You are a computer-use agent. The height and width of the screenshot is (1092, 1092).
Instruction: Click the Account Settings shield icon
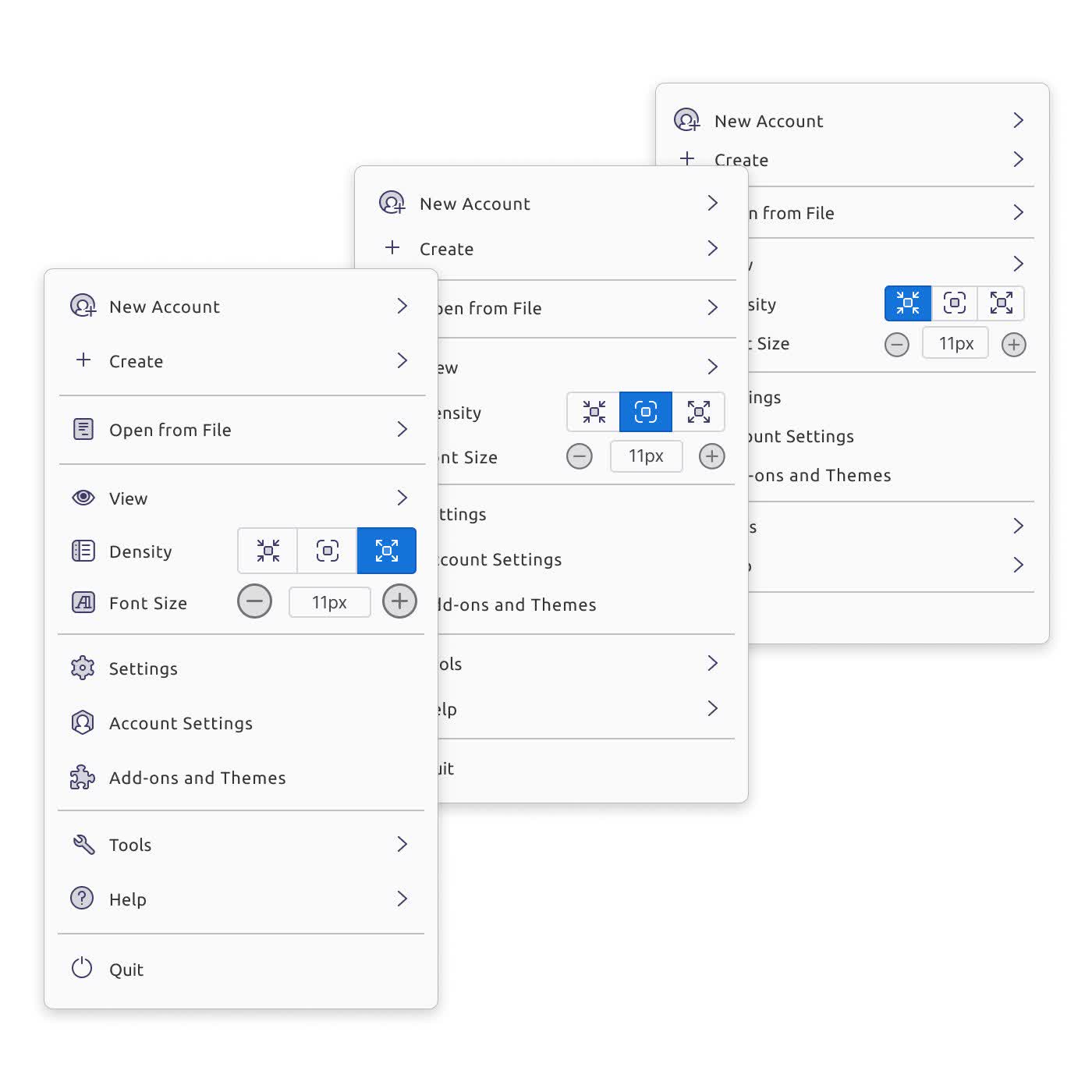(x=83, y=723)
